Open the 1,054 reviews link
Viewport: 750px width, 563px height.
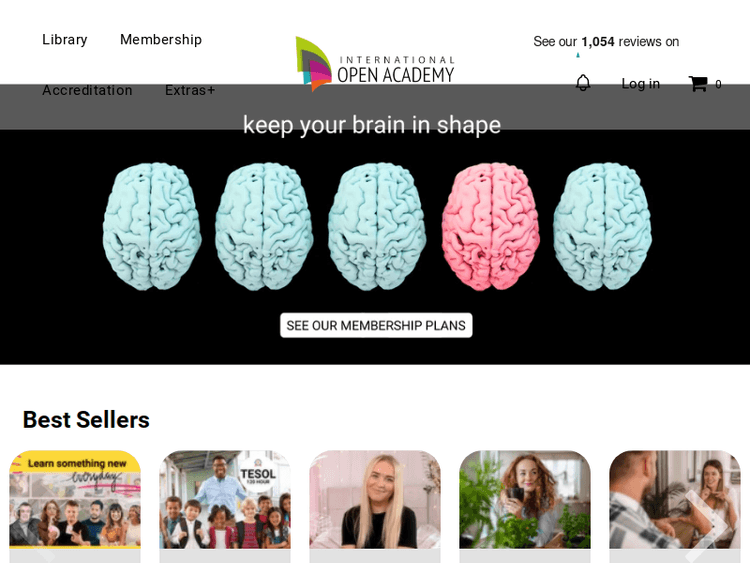tap(606, 42)
